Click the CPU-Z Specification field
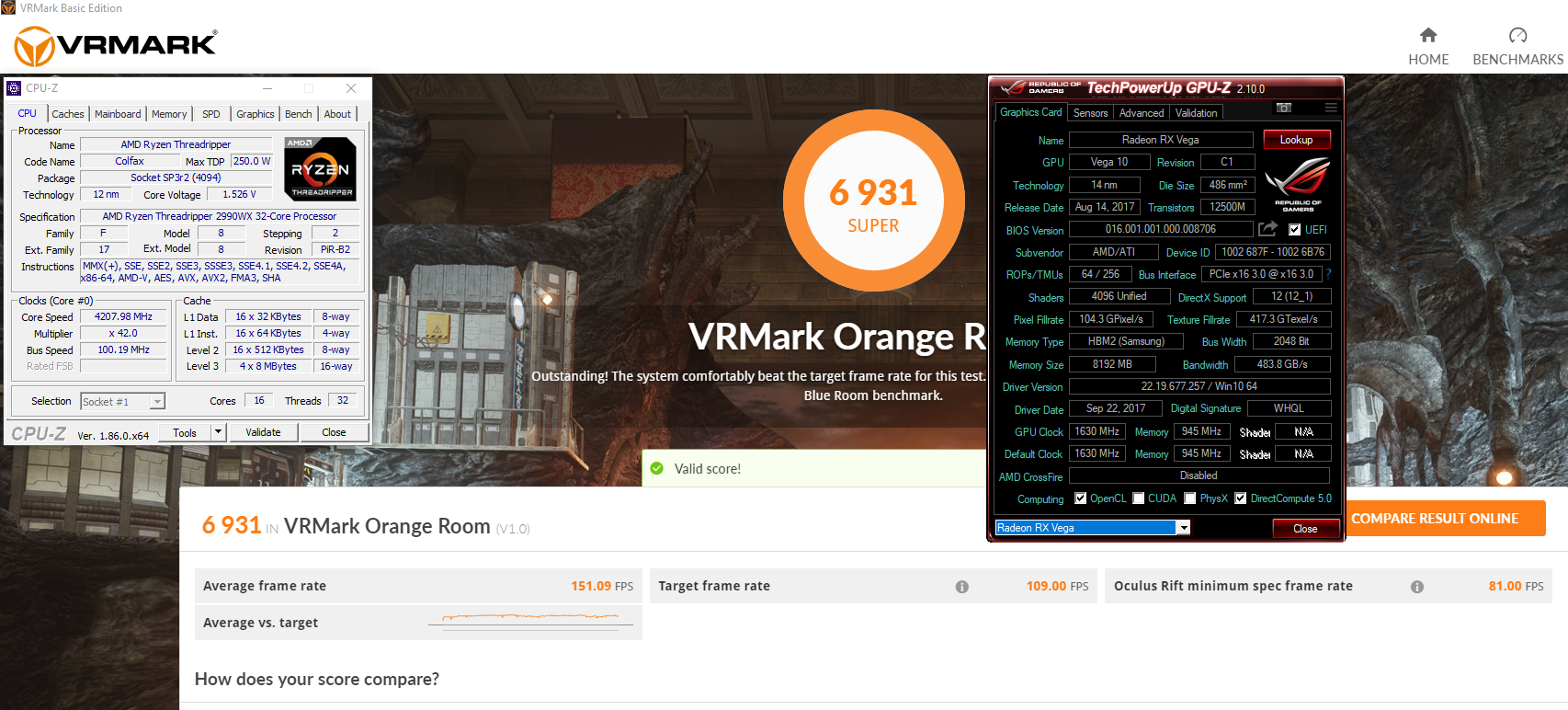 (x=220, y=217)
